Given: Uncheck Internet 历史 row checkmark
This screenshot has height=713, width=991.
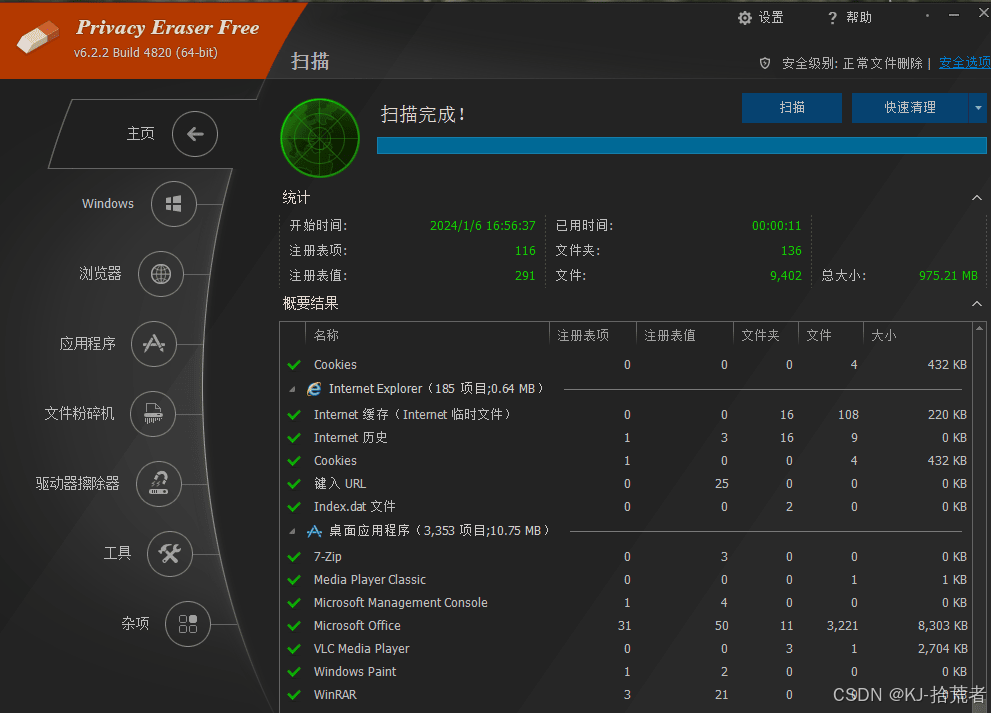Looking at the screenshot, I should [x=294, y=437].
